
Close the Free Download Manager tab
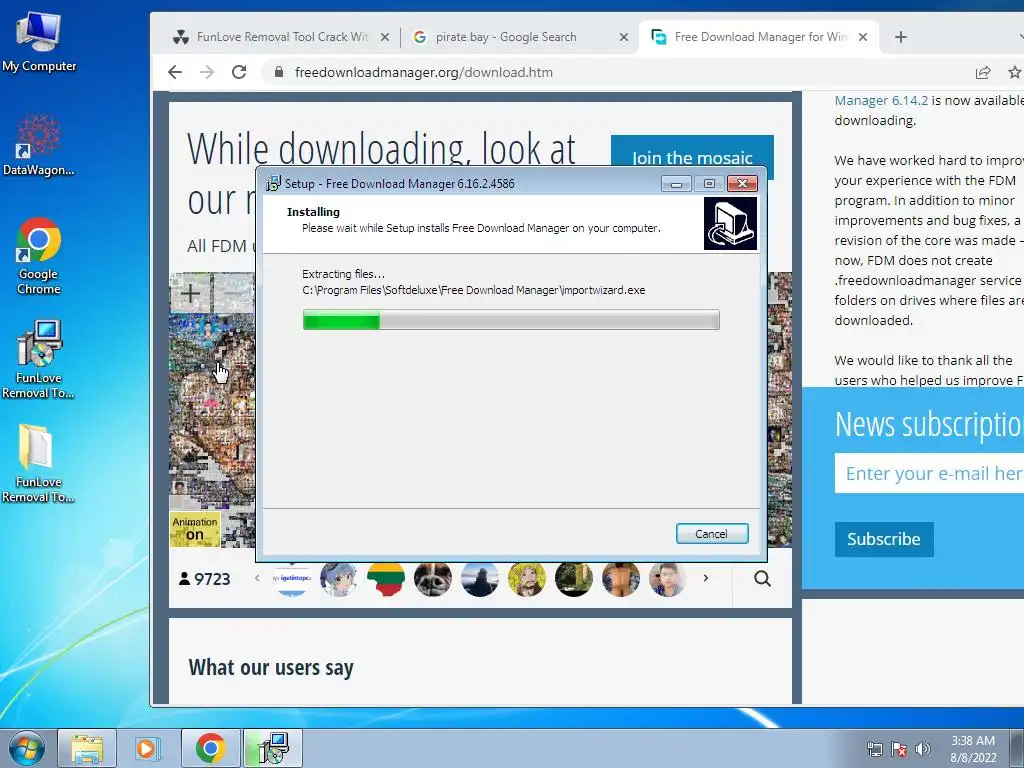tap(863, 37)
